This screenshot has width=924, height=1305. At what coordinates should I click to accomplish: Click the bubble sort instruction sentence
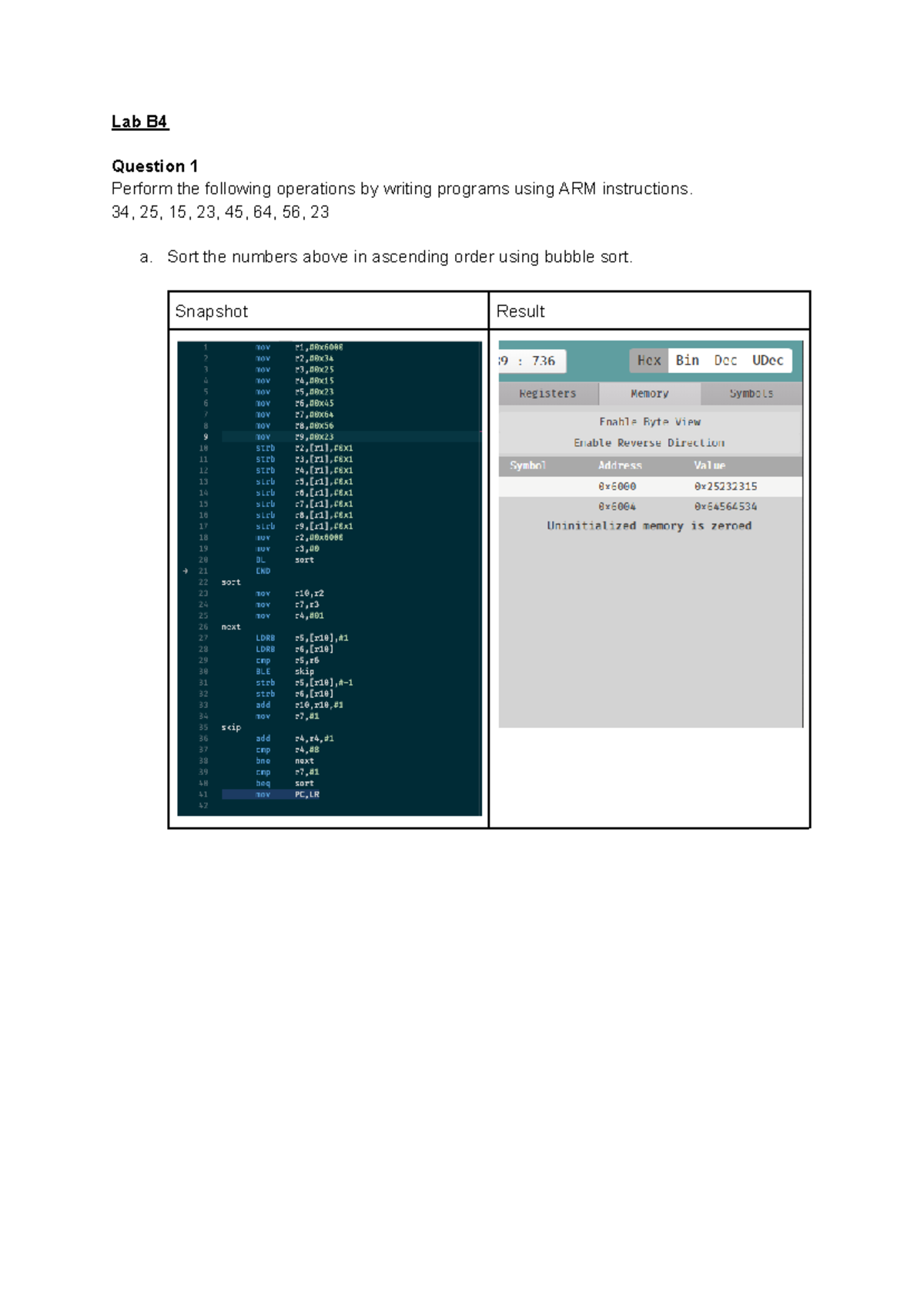pos(400,257)
